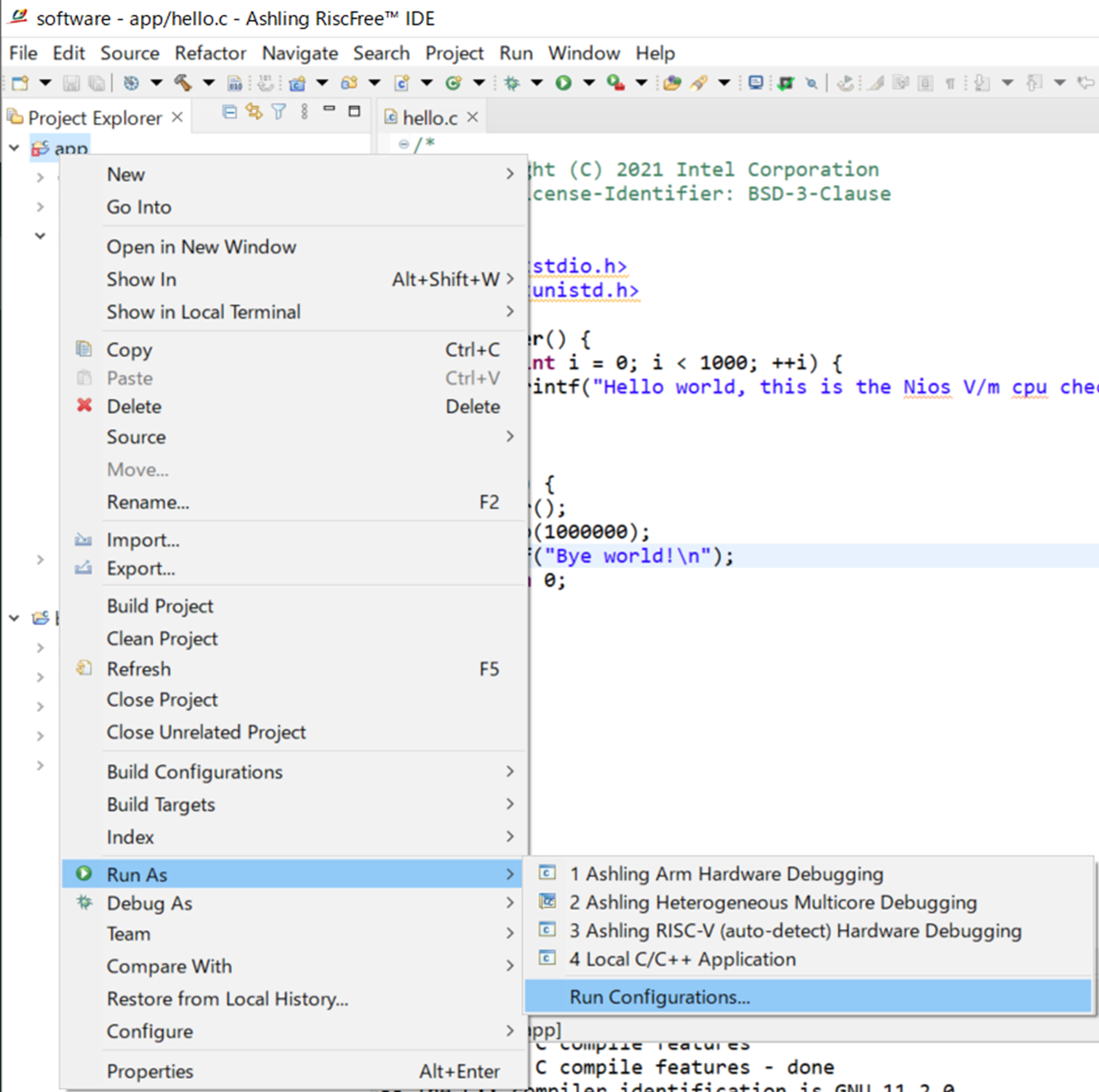Toggle Link with Editor in Project Explorer

pos(253,112)
